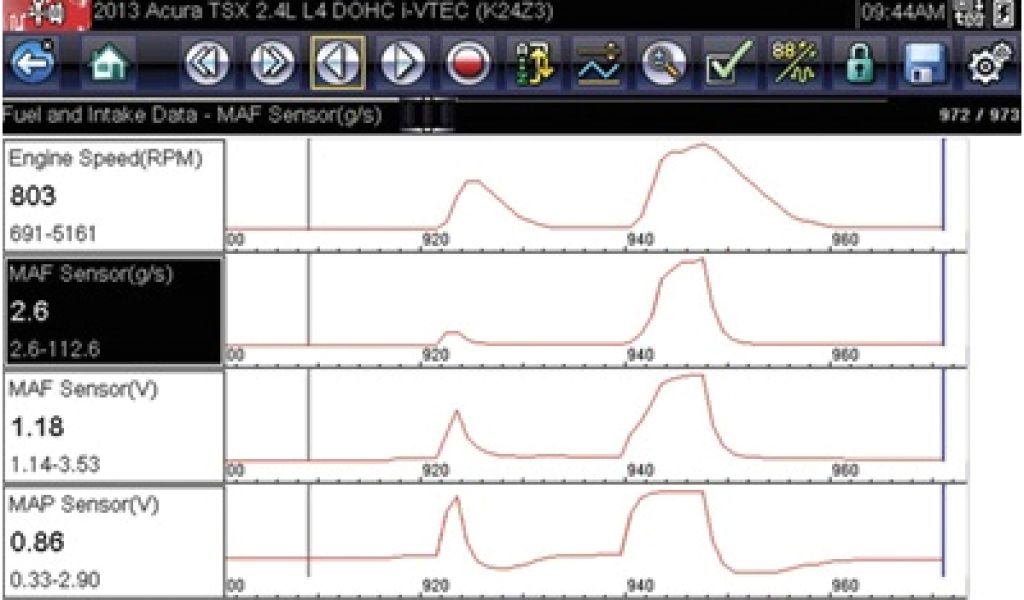
Task: Change the graph view type
Action: pyautogui.click(x=598, y=67)
